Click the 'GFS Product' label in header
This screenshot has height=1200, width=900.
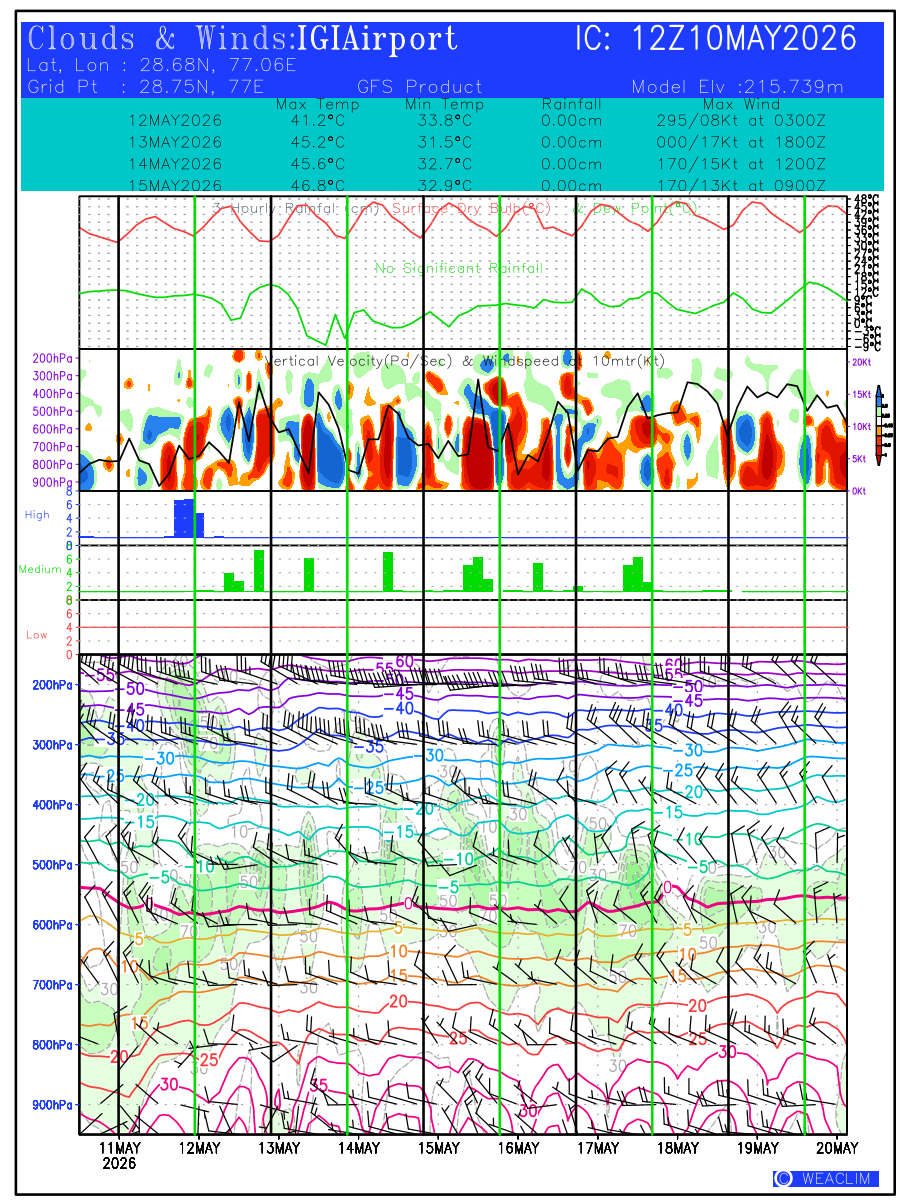pyautogui.click(x=419, y=87)
